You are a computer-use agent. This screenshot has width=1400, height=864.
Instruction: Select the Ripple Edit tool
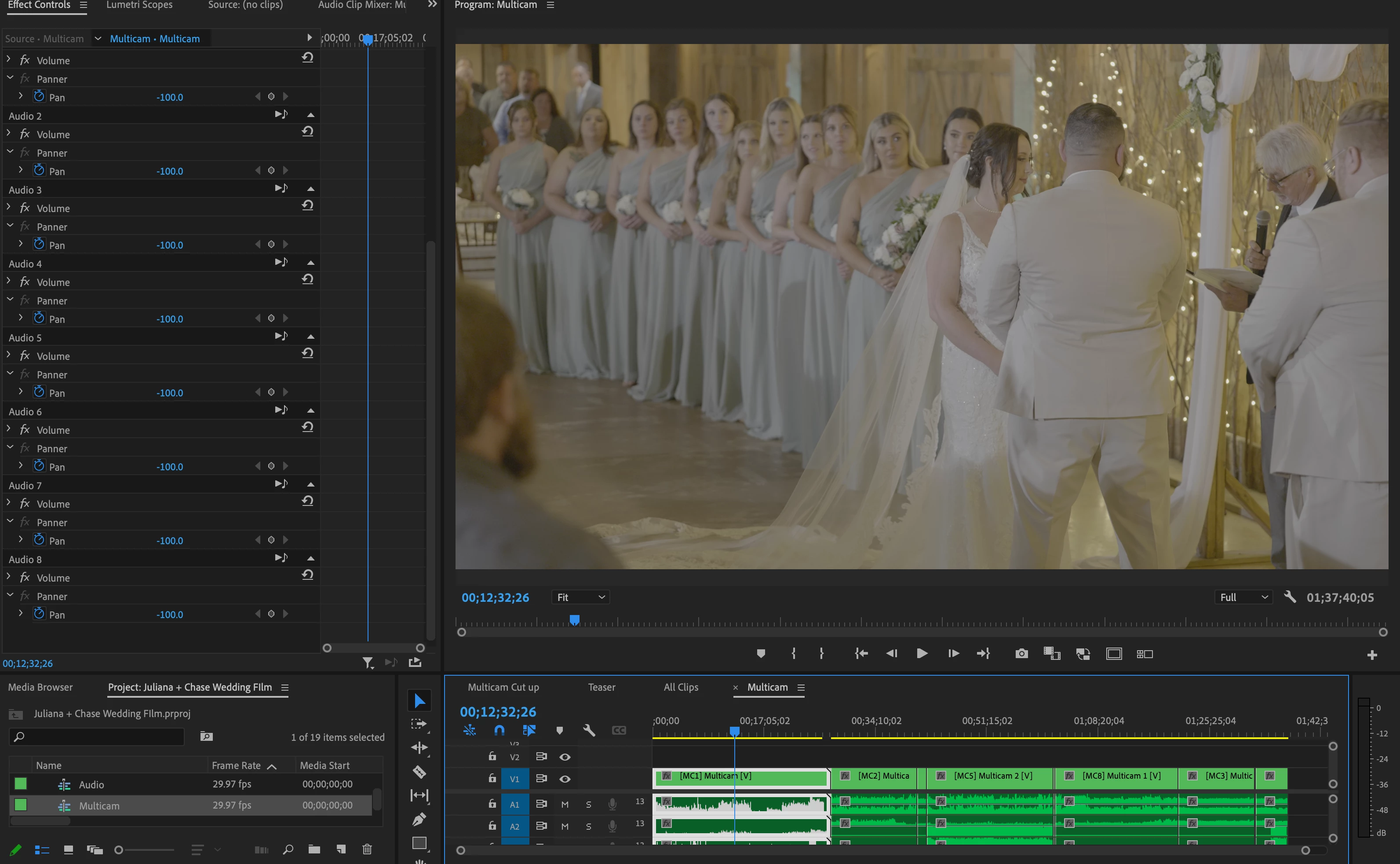pyautogui.click(x=419, y=748)
